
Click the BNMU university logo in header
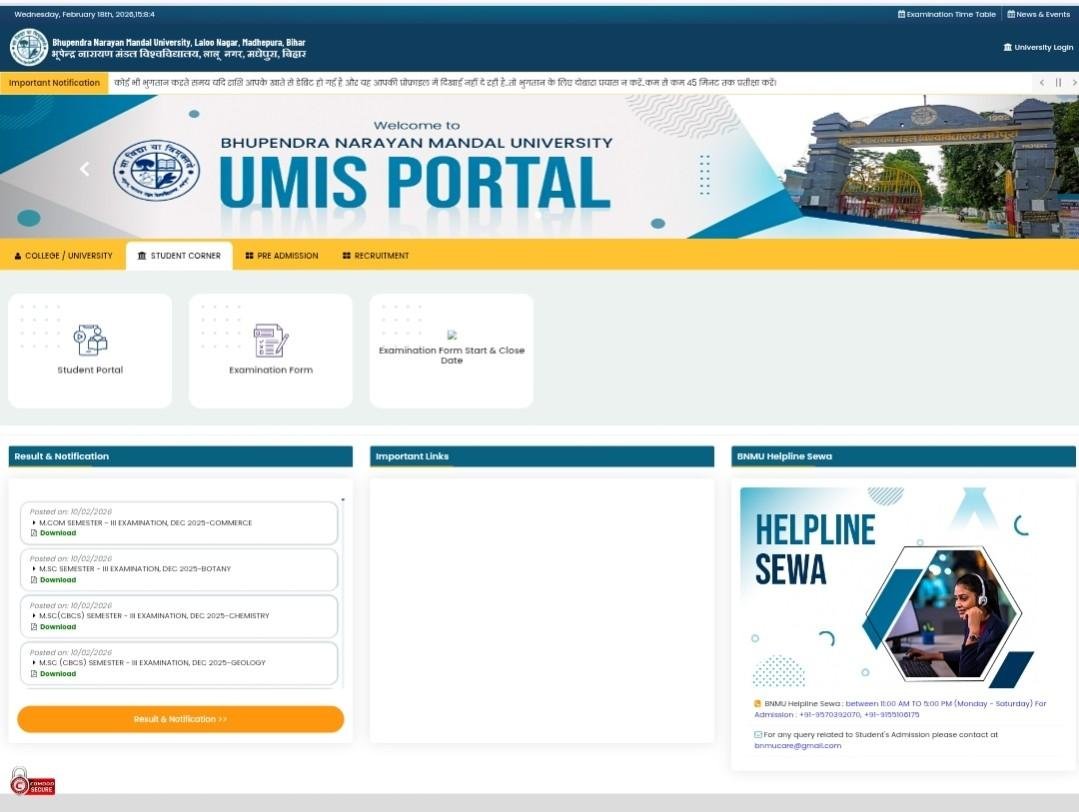29,47
